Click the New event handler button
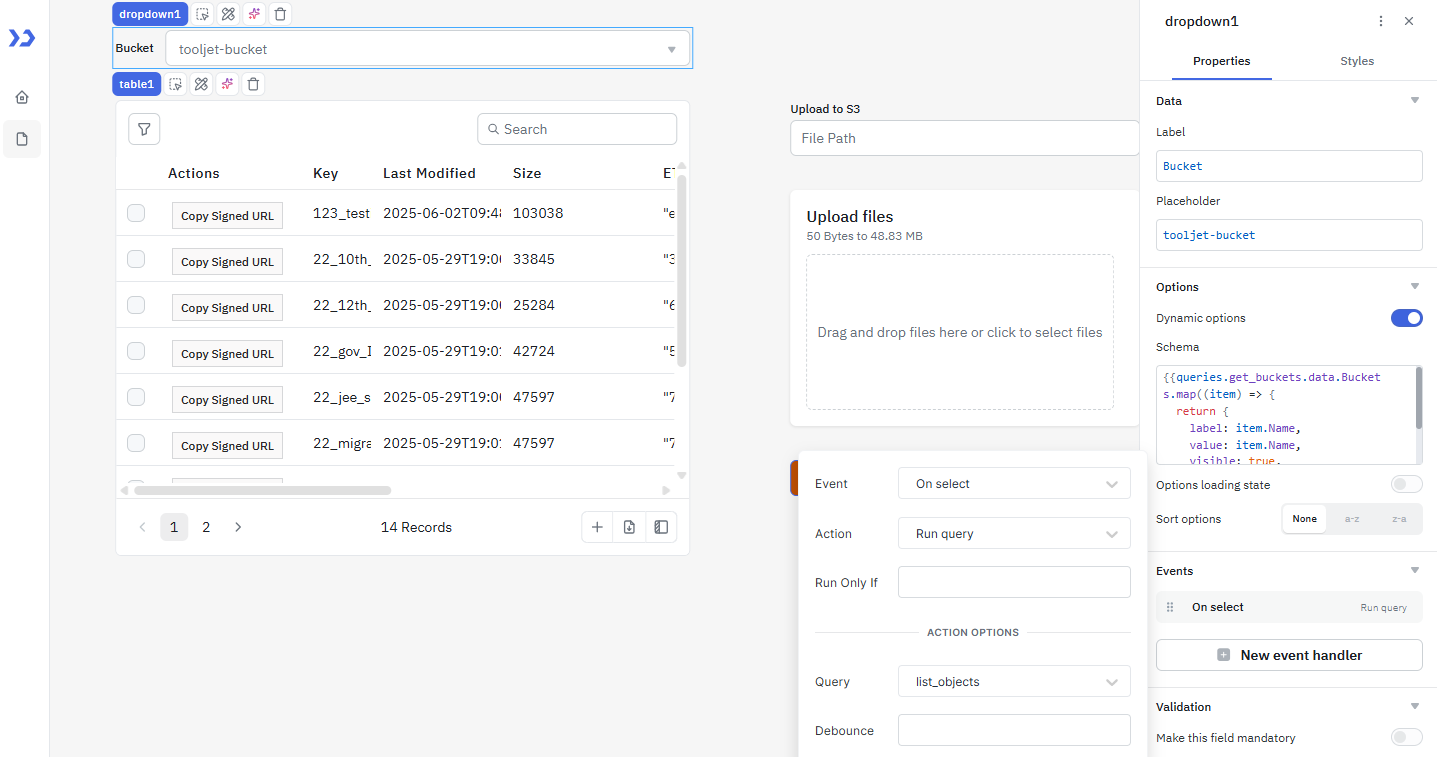This screenshot has height=757, width=1437. [1289, 655]
